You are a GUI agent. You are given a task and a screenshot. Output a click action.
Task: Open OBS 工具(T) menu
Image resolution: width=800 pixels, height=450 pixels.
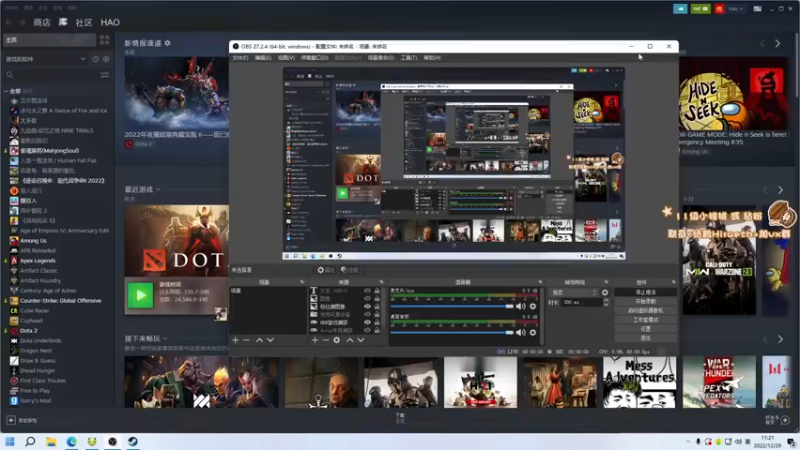[x=409, y=58]
